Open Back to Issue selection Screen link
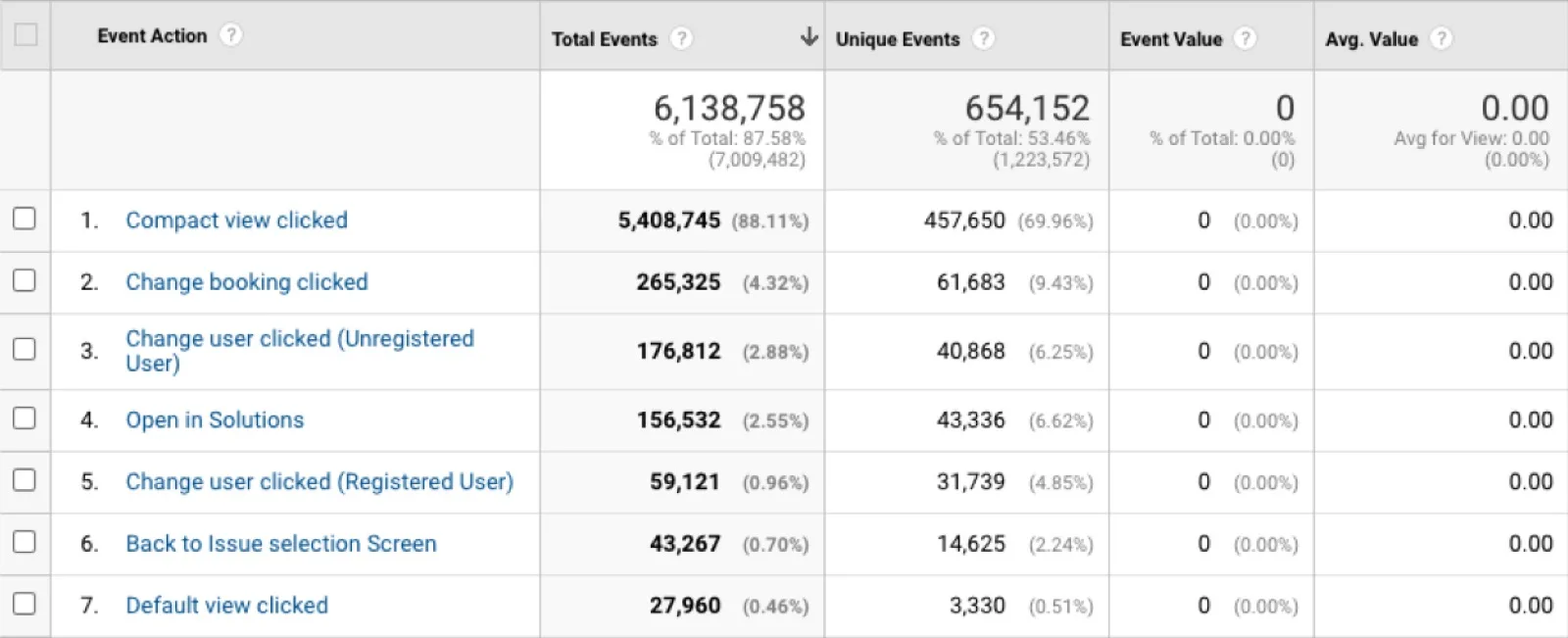 [281, 544]
